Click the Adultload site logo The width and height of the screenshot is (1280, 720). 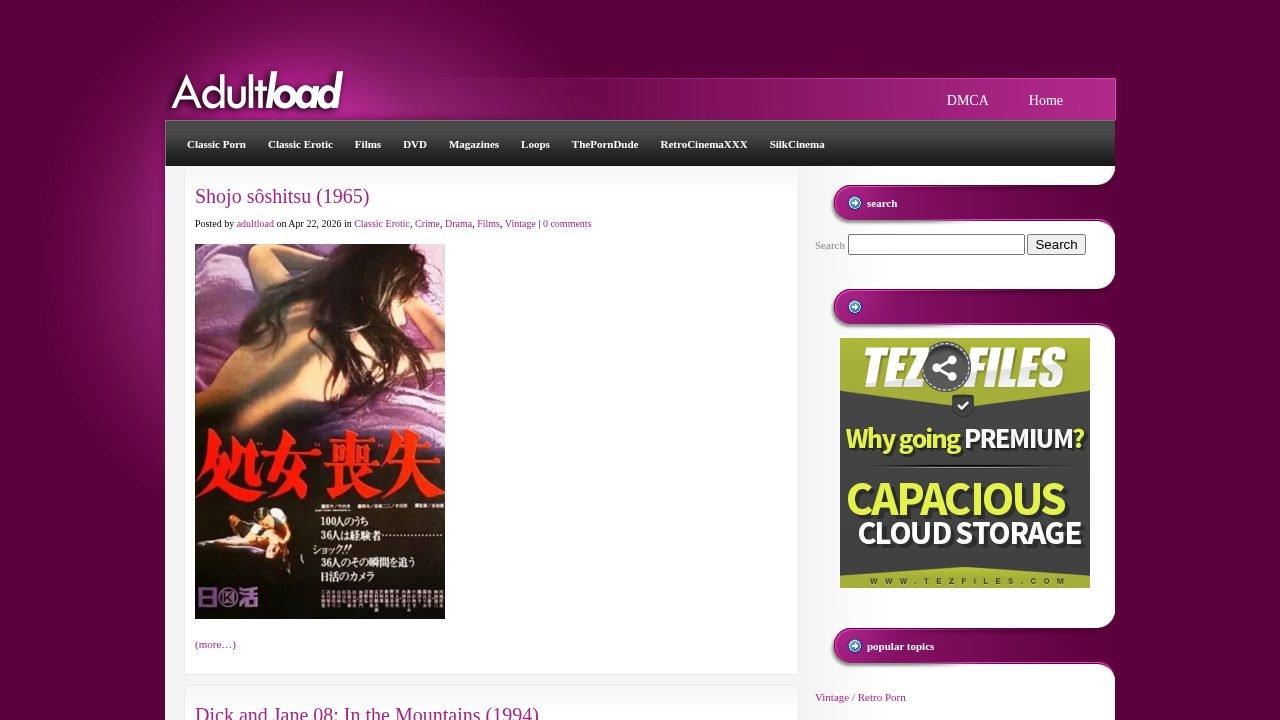257,92
